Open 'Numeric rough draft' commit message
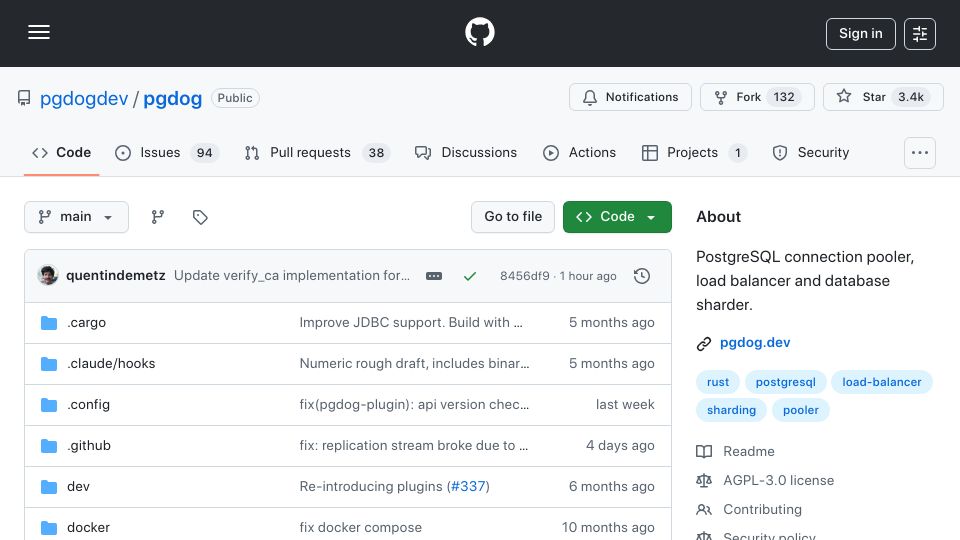Viewport: 960px width, 540px height. (414, 364)
